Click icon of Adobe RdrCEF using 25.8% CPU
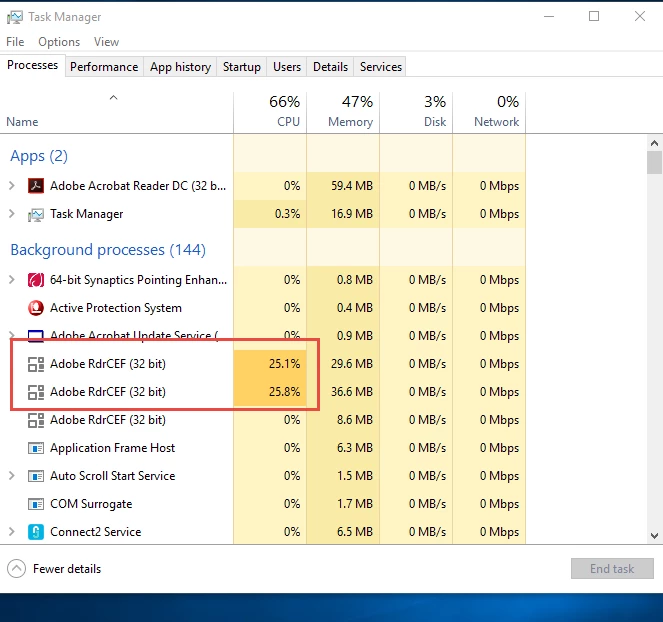The width and height of the screenshot is (663, 622). click(x=36, y=392)
